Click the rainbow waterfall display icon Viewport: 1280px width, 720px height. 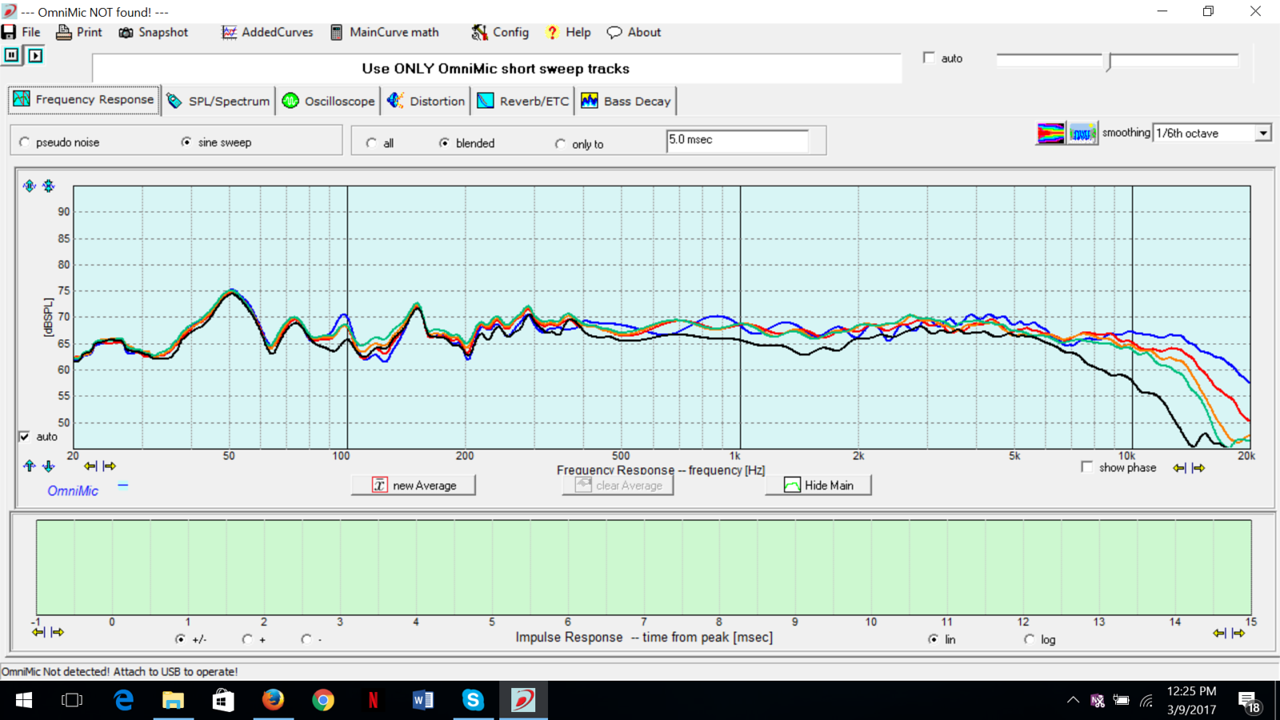pyautogui.click(x=1050, y=133)
